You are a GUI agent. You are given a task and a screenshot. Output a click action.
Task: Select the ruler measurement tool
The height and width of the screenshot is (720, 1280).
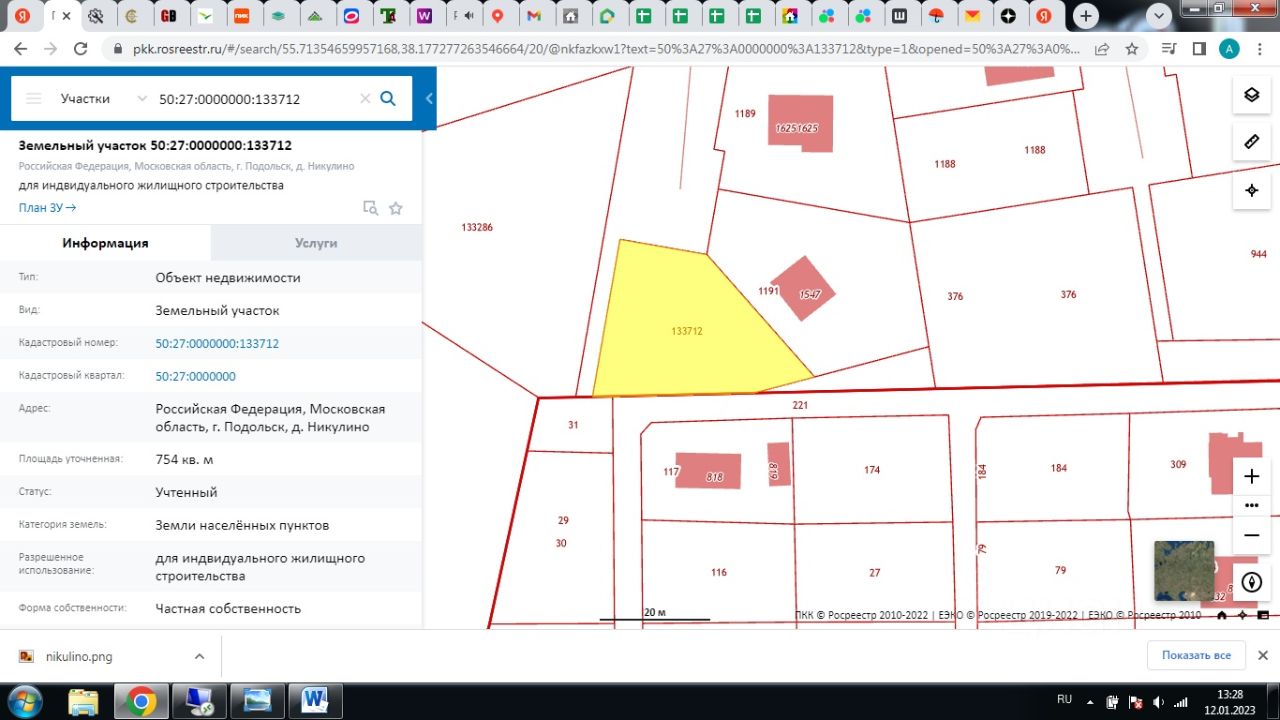pos(1251,142)
